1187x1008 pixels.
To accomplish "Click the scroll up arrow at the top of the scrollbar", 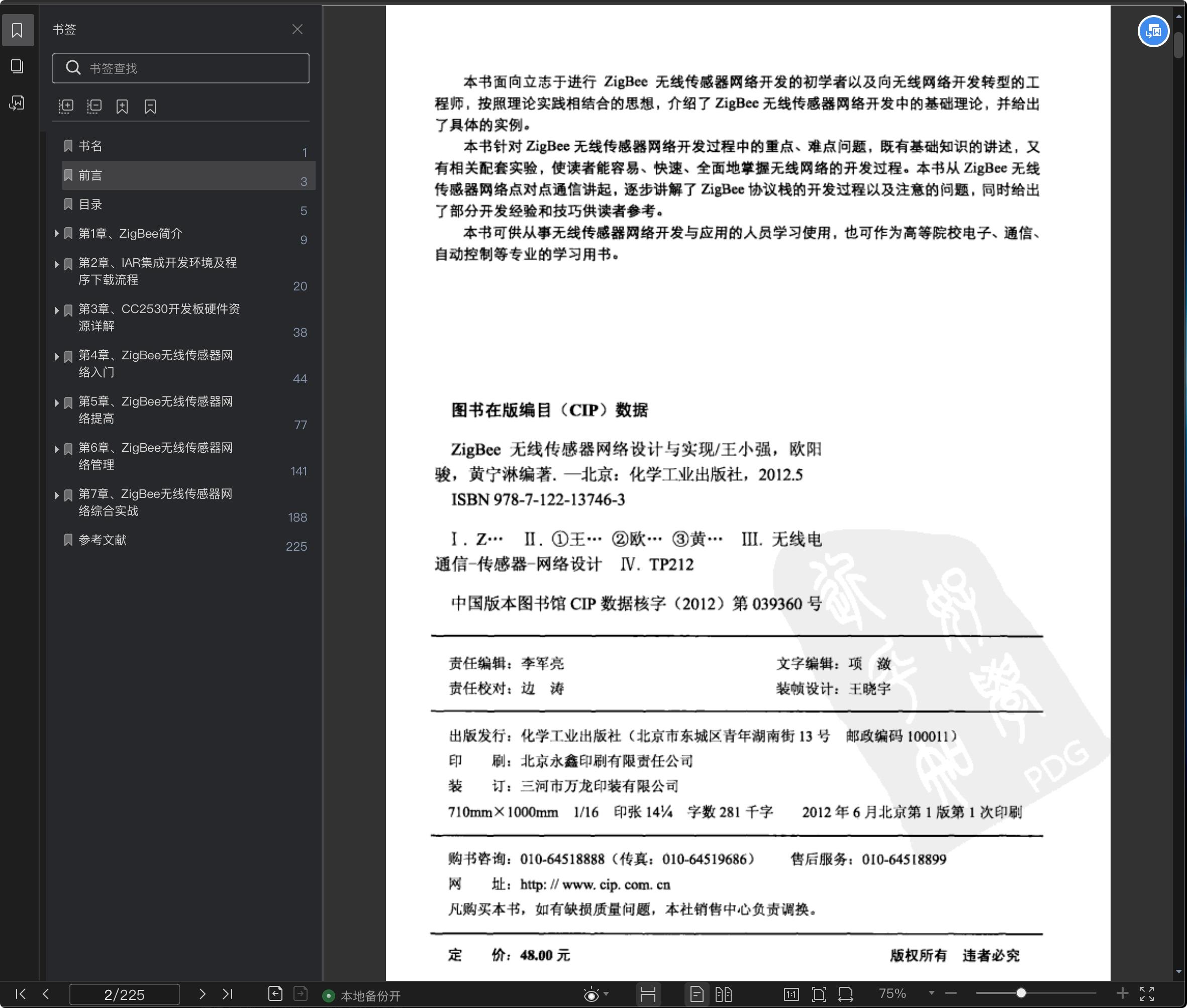I will click(1178, 17).
